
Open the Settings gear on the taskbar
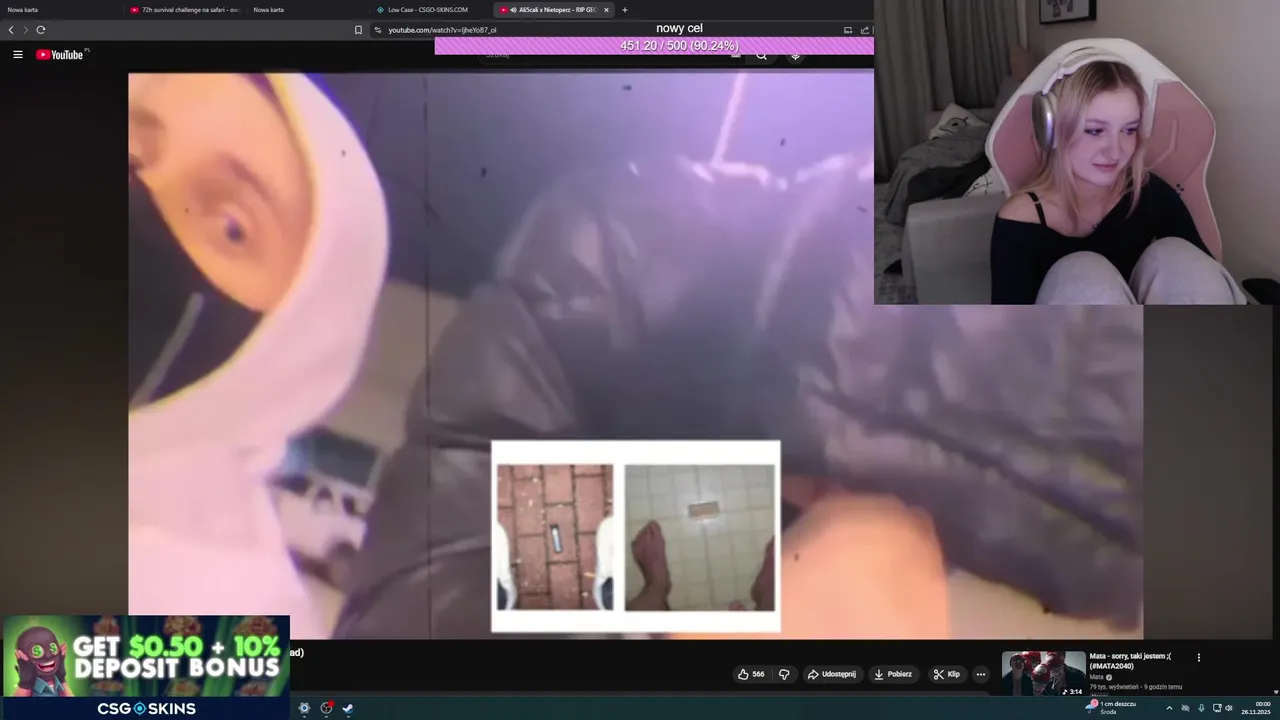coord(304,708)
